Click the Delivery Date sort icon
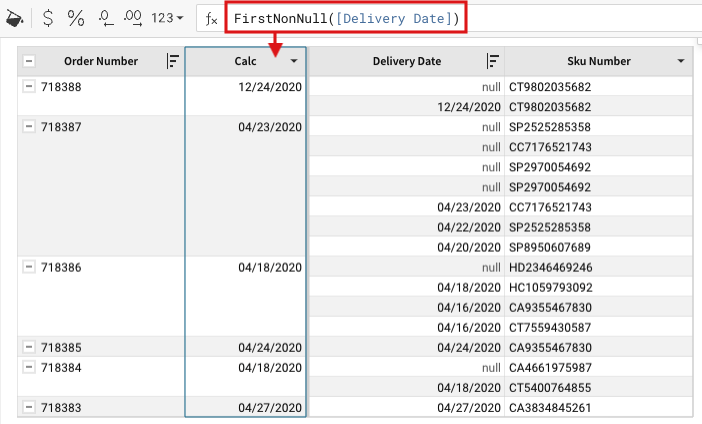Screen dimensions: 702x424 point(492,61)
